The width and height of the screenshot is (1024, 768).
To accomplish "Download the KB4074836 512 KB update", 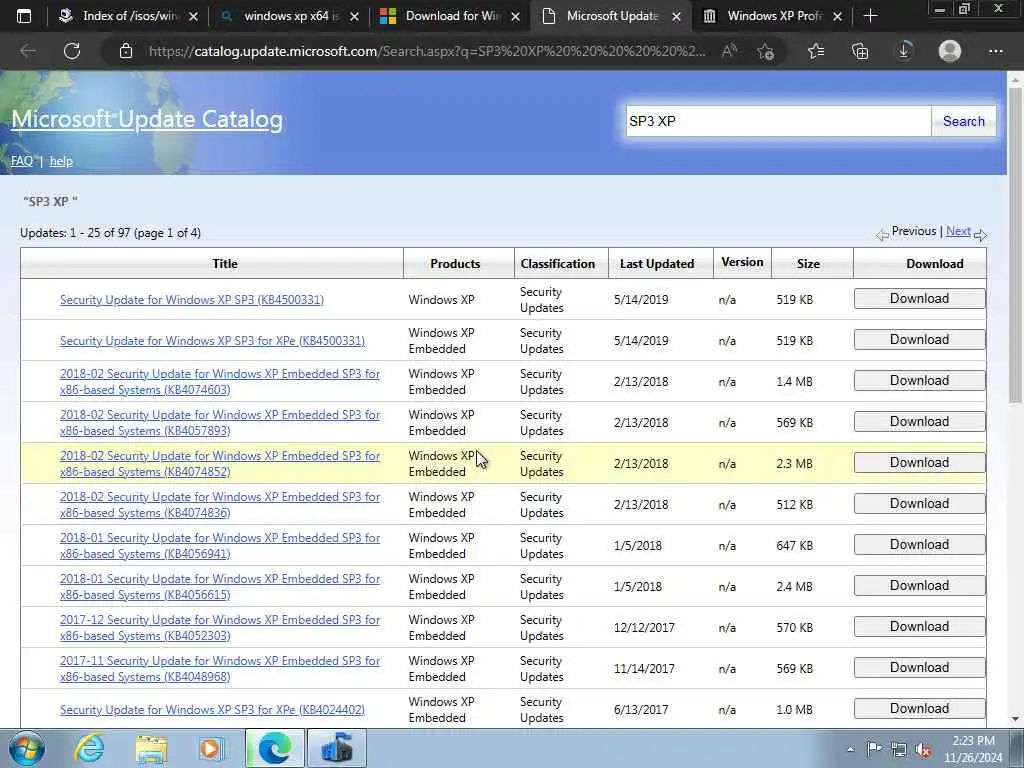I will tap(920, 504).
